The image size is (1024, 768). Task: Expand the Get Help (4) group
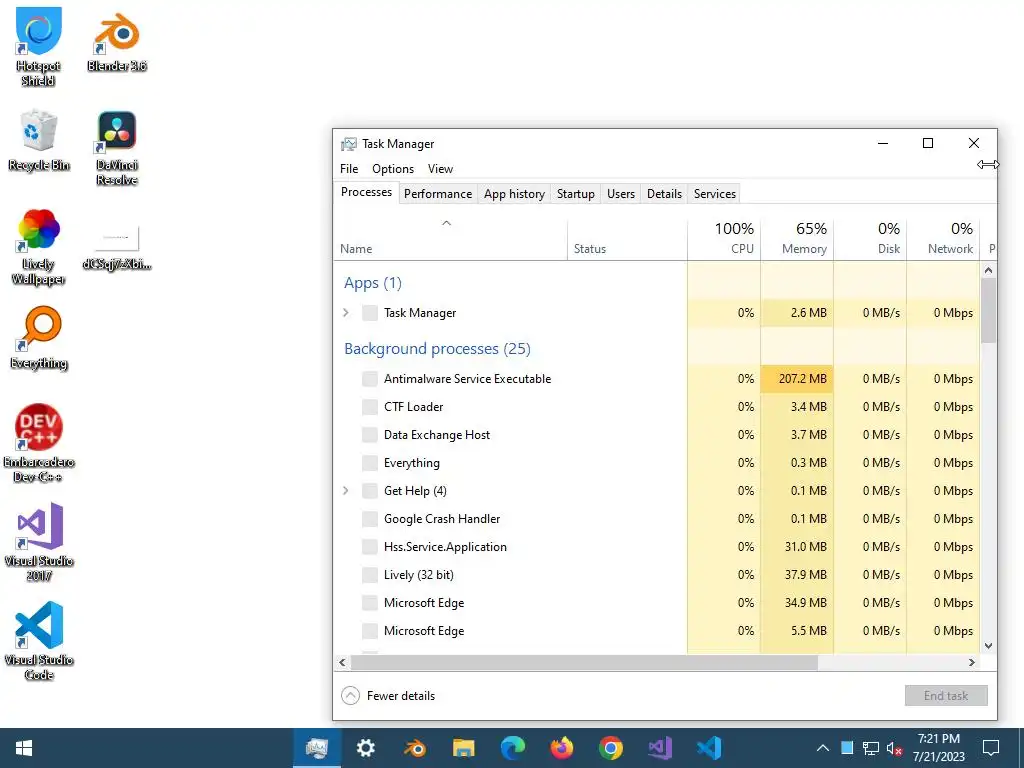click(x=346, y=491)
